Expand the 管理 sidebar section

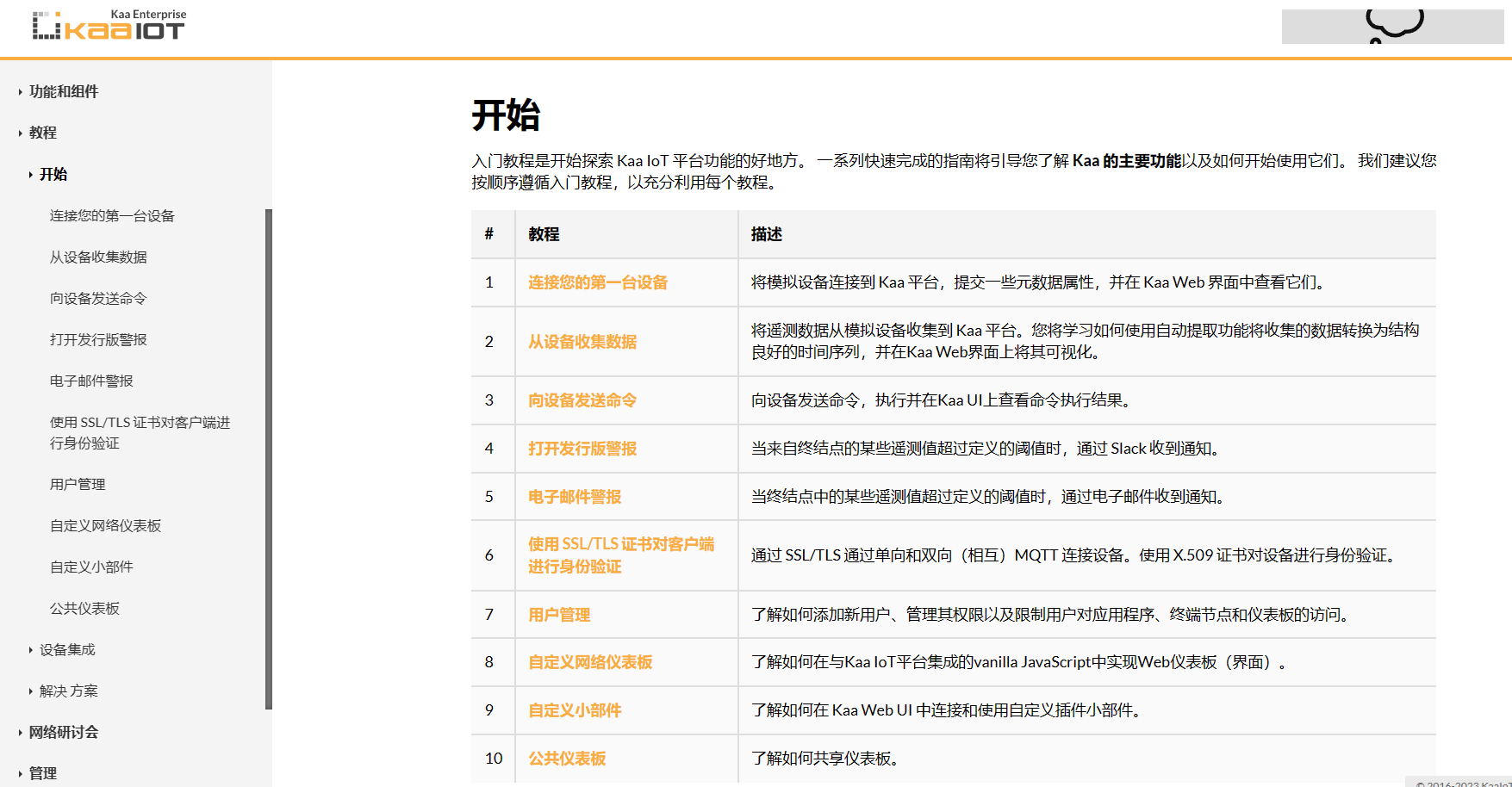(43, 773)
